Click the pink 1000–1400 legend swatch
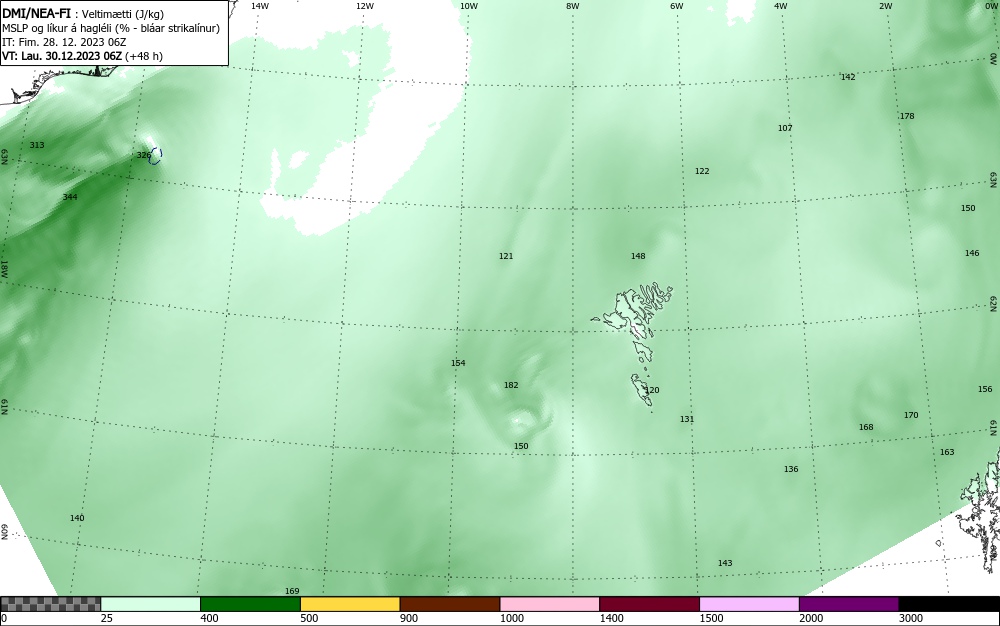The width and height of the screenshot is (1000, 626). 550,604
